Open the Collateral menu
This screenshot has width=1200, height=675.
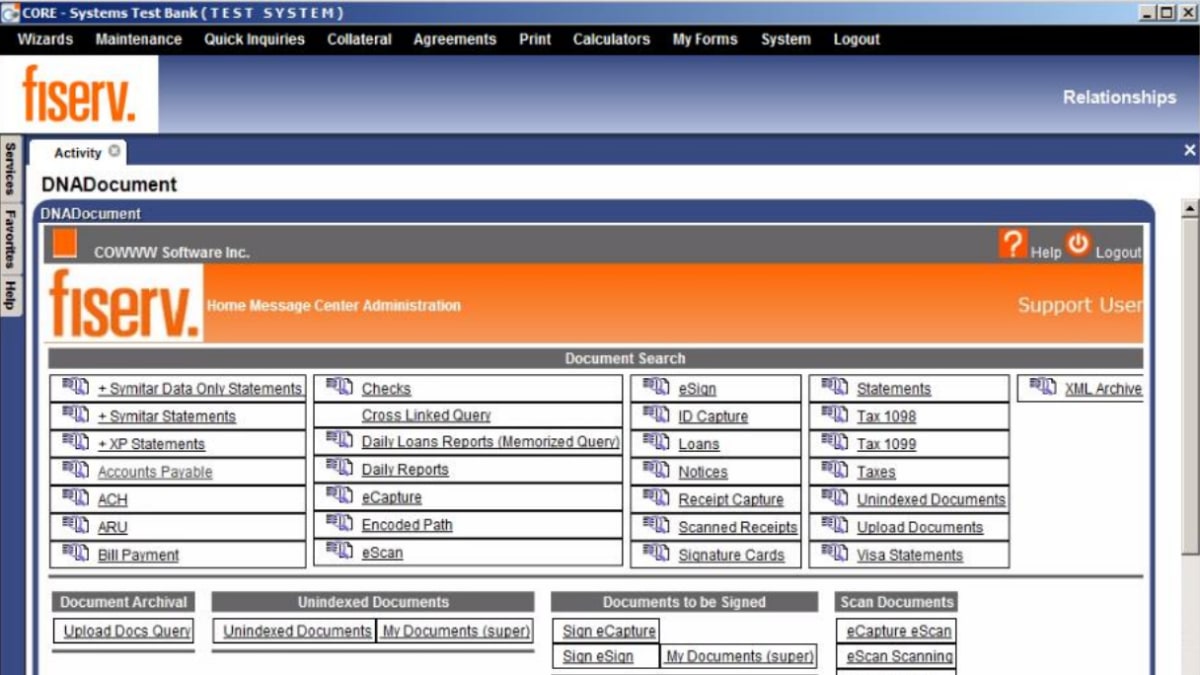coord(359,39)
